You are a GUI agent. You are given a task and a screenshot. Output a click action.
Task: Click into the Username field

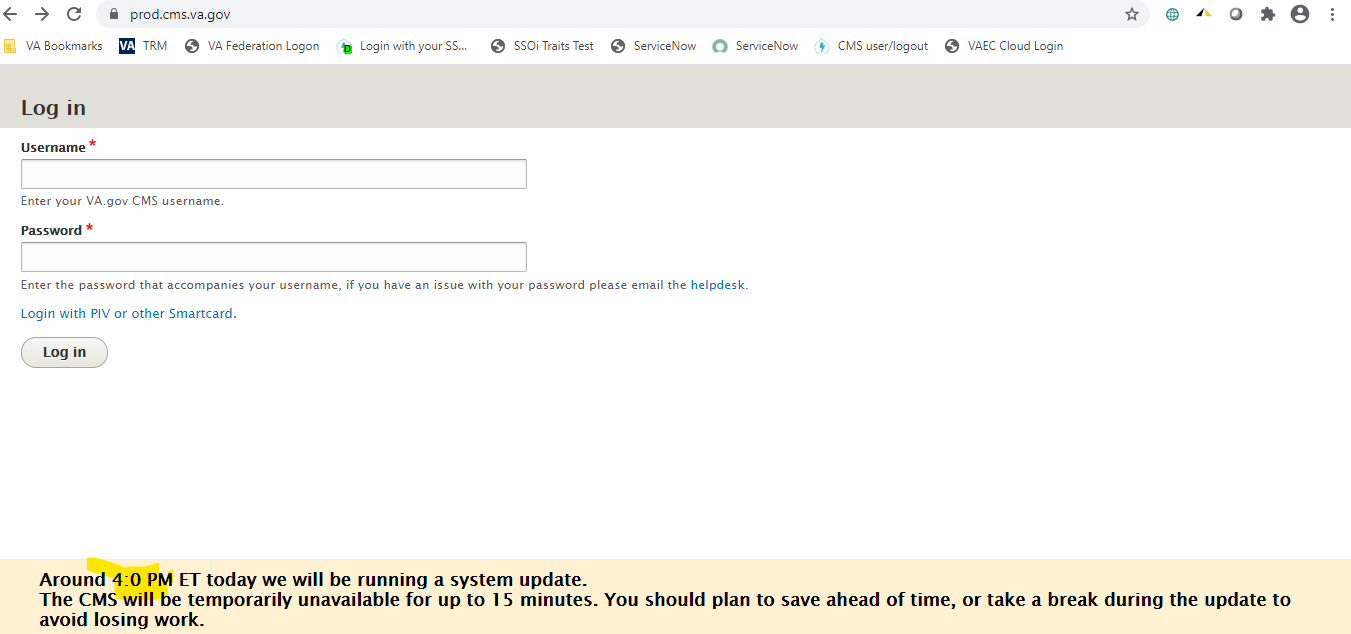pyautogui.click(x=274, y=174)
